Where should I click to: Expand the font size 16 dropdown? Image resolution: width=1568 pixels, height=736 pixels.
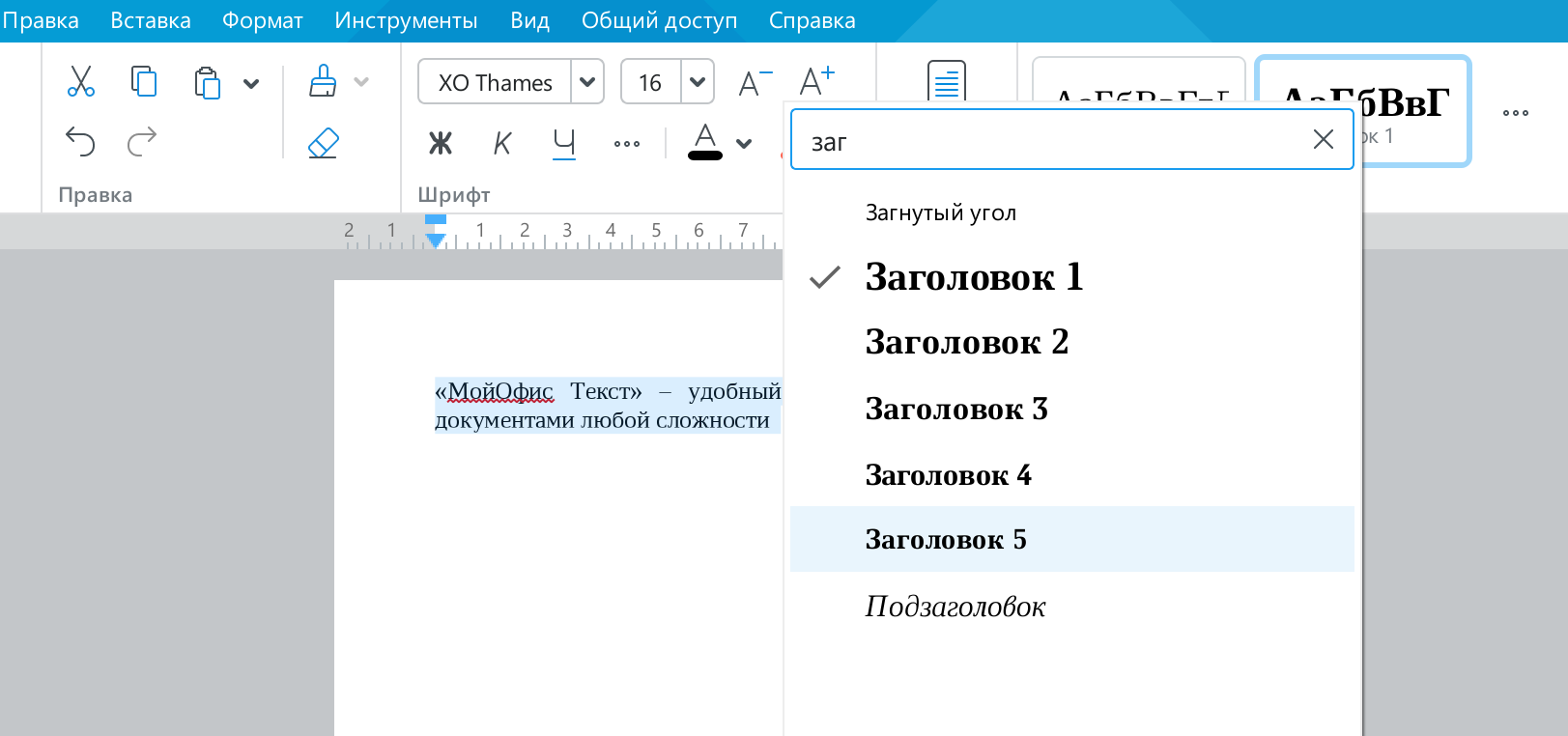click(697, 82)
